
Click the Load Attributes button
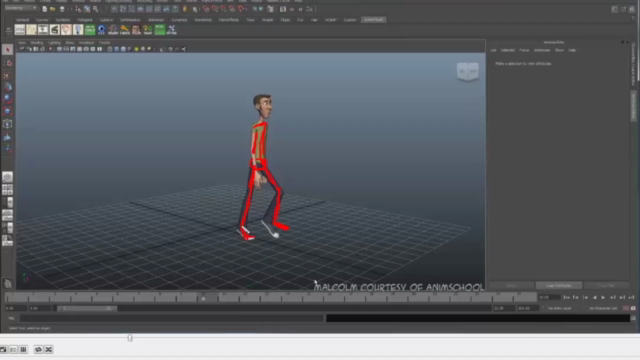(558, 286)
